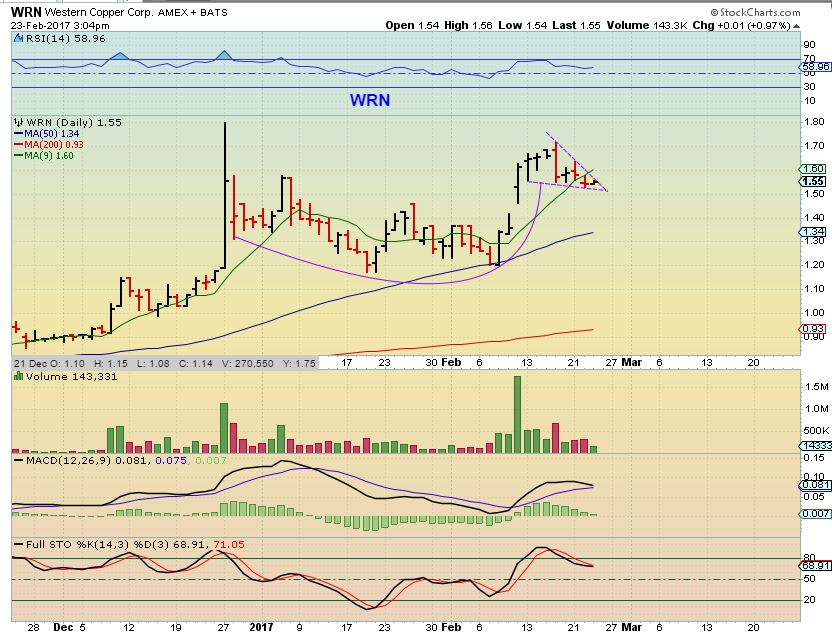Viewport: 832px width, 636px height.
Task: Click the 0.93 MA(200) price tag
Action: pos(813,329)
